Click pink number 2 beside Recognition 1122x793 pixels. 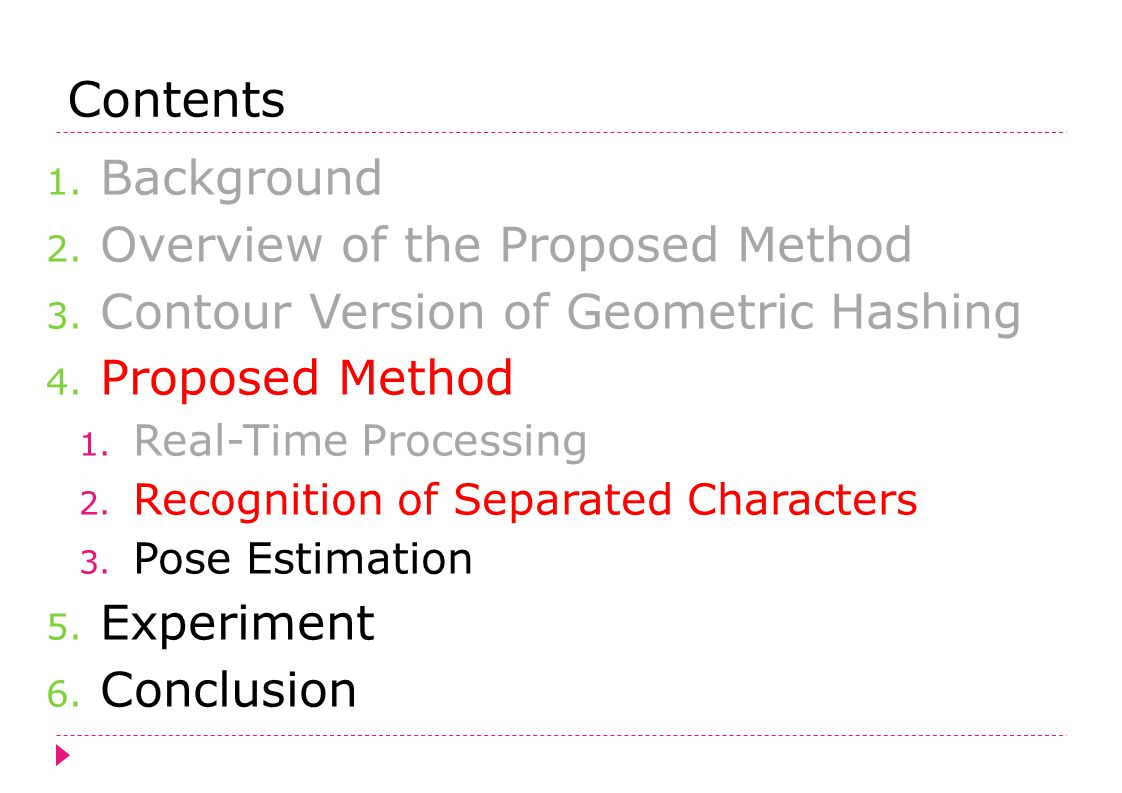(94, 503)
